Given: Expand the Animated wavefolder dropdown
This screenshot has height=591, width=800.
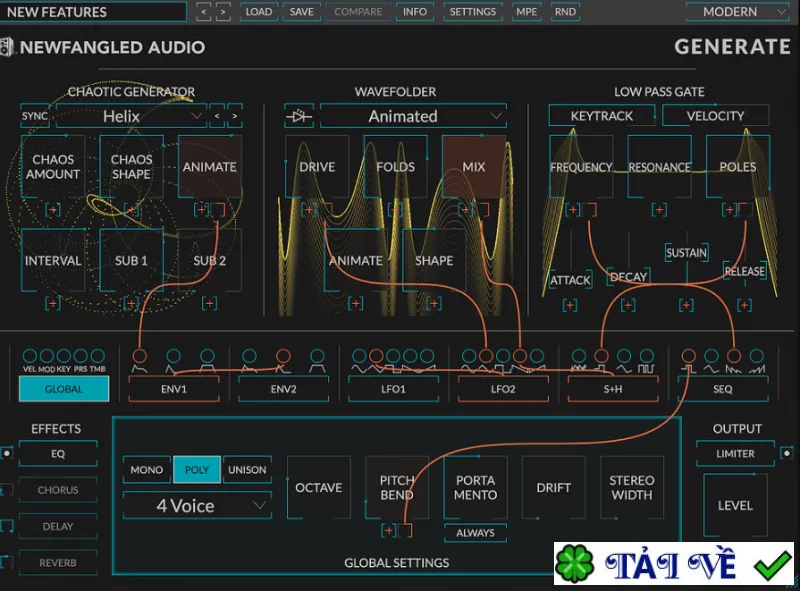Looking at the screenshot, I should pyautogui.click(x=413, y=116).
